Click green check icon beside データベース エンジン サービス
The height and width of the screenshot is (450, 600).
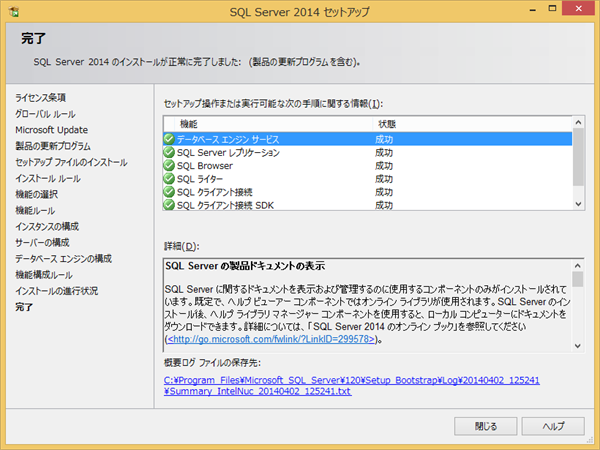coord(169,139)
